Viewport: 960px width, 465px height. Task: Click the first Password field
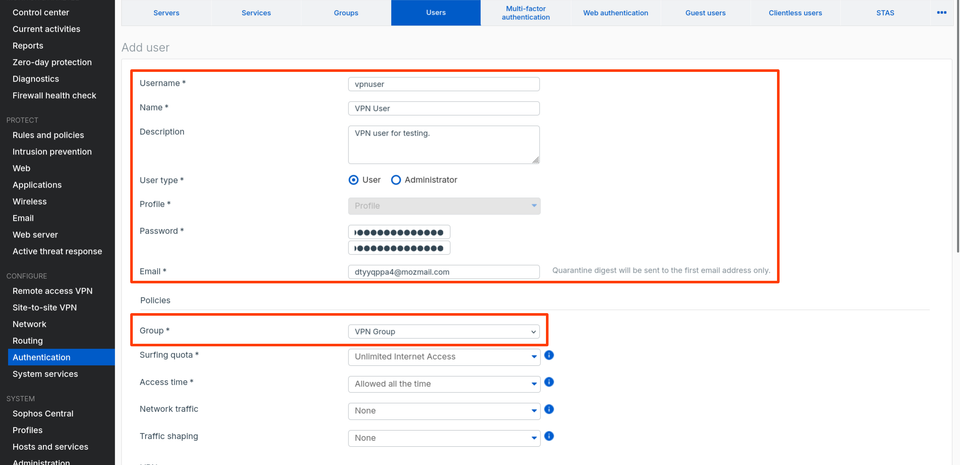tap(399, 232)
